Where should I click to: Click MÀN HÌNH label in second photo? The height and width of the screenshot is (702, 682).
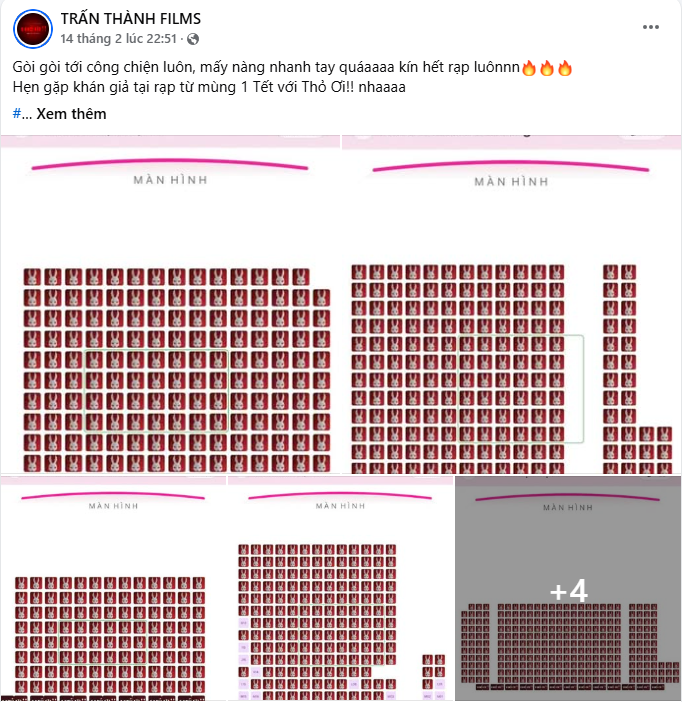coord(511,182)
